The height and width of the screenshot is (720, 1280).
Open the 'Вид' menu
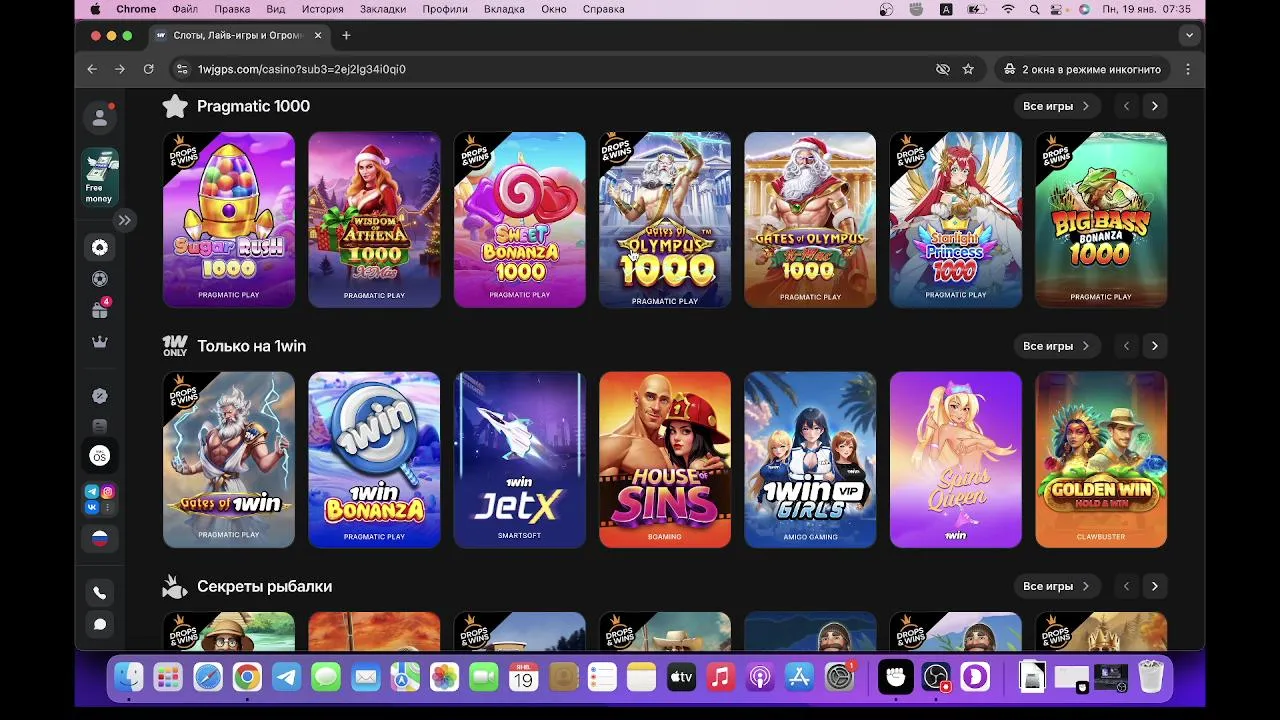(275, 9)
